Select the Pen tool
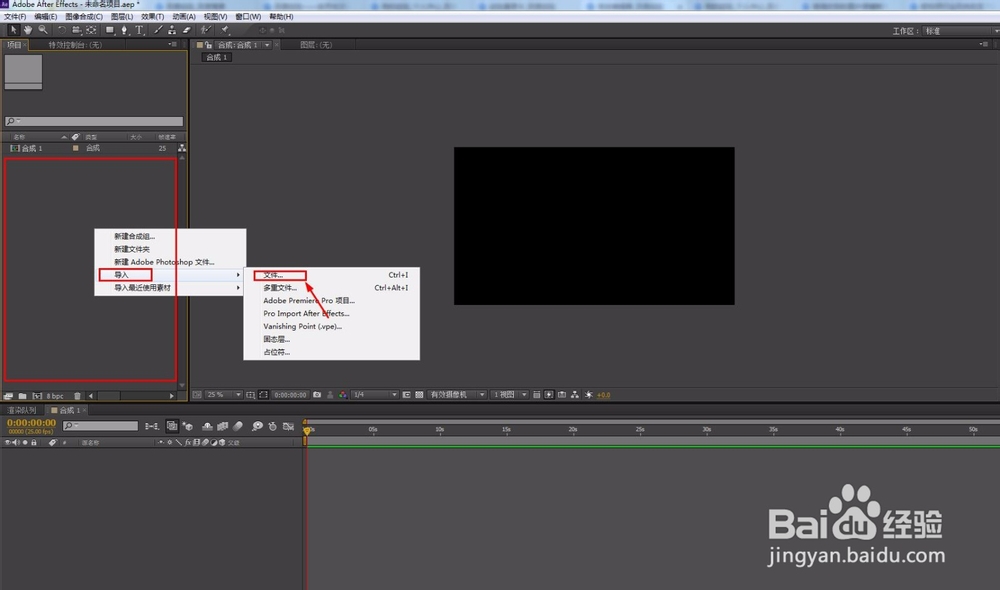 coord(124,30)
